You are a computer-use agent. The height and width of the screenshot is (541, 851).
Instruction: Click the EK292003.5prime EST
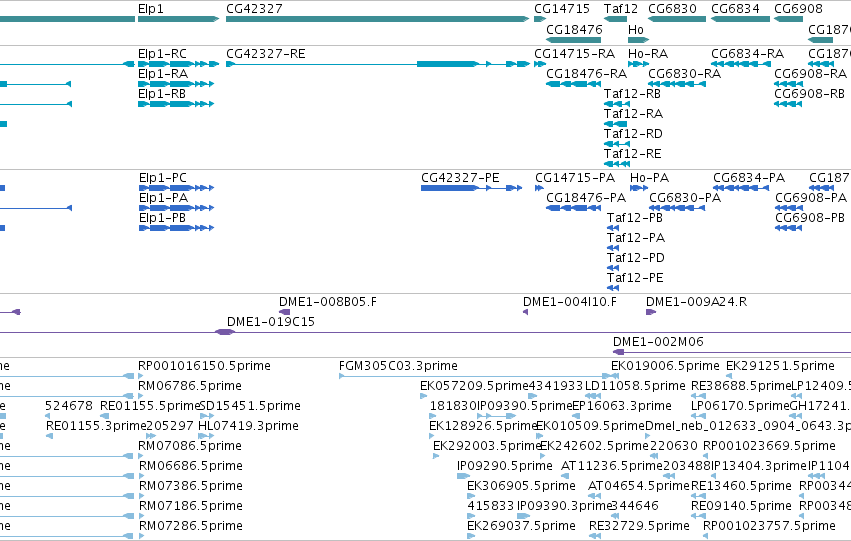click(436, 456)
